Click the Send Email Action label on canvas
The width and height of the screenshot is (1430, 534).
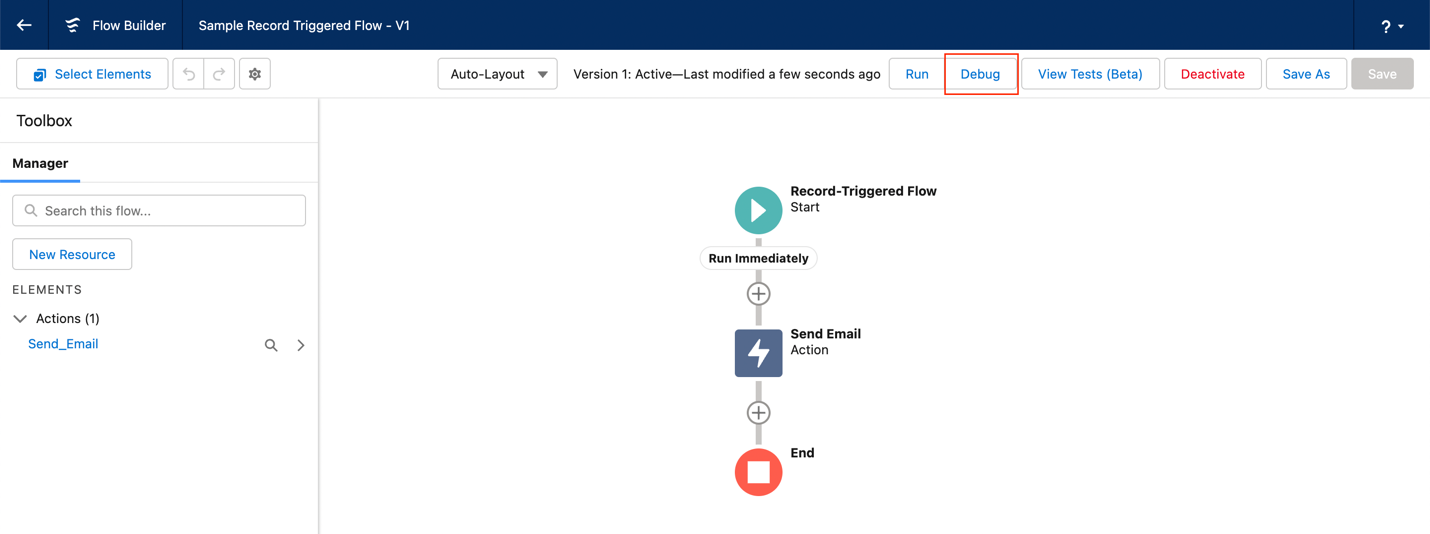pyautogui.click(x=825, y=342)
